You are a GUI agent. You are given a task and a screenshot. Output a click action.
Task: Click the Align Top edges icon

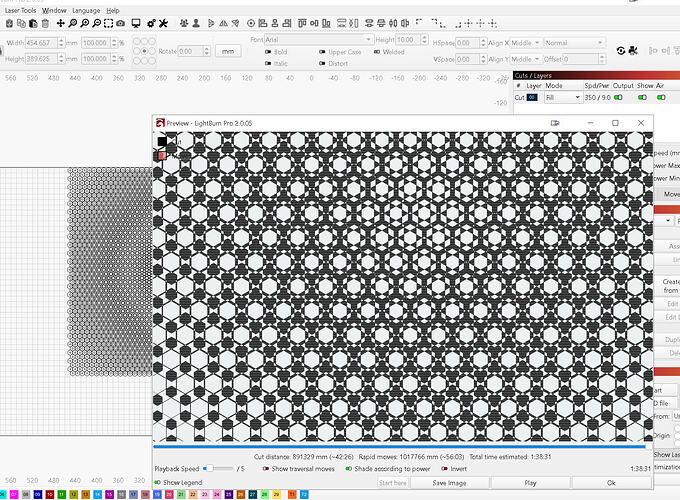click(302, 23)
